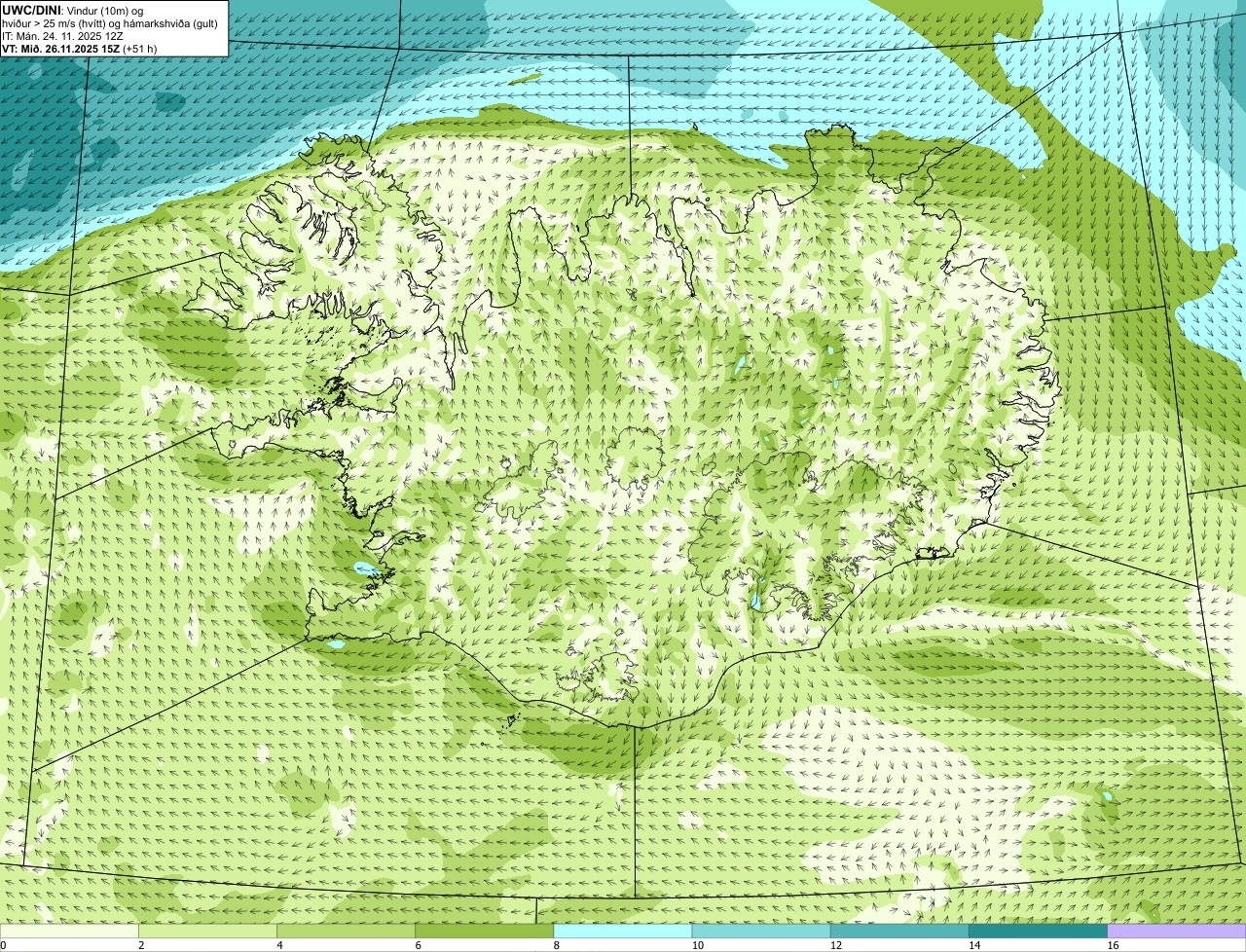Click the scale label '0'

[3, 945]
